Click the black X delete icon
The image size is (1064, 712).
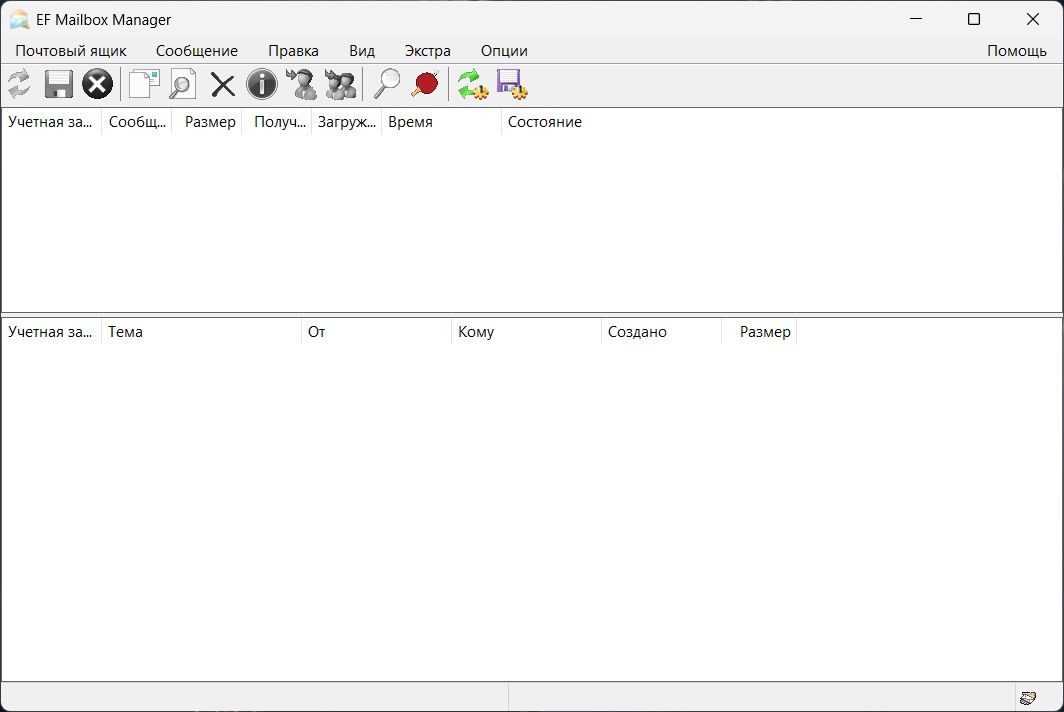[x=222, y=85]
